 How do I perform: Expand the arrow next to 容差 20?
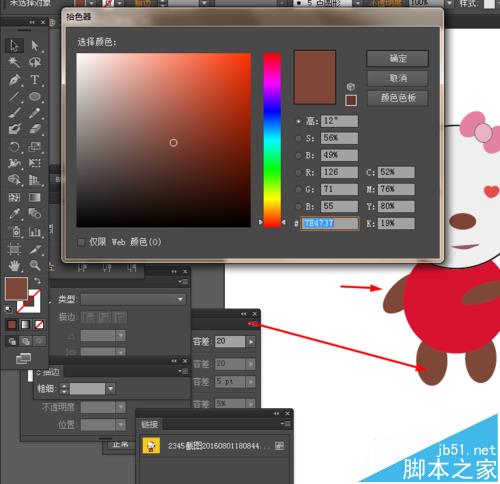251,342
